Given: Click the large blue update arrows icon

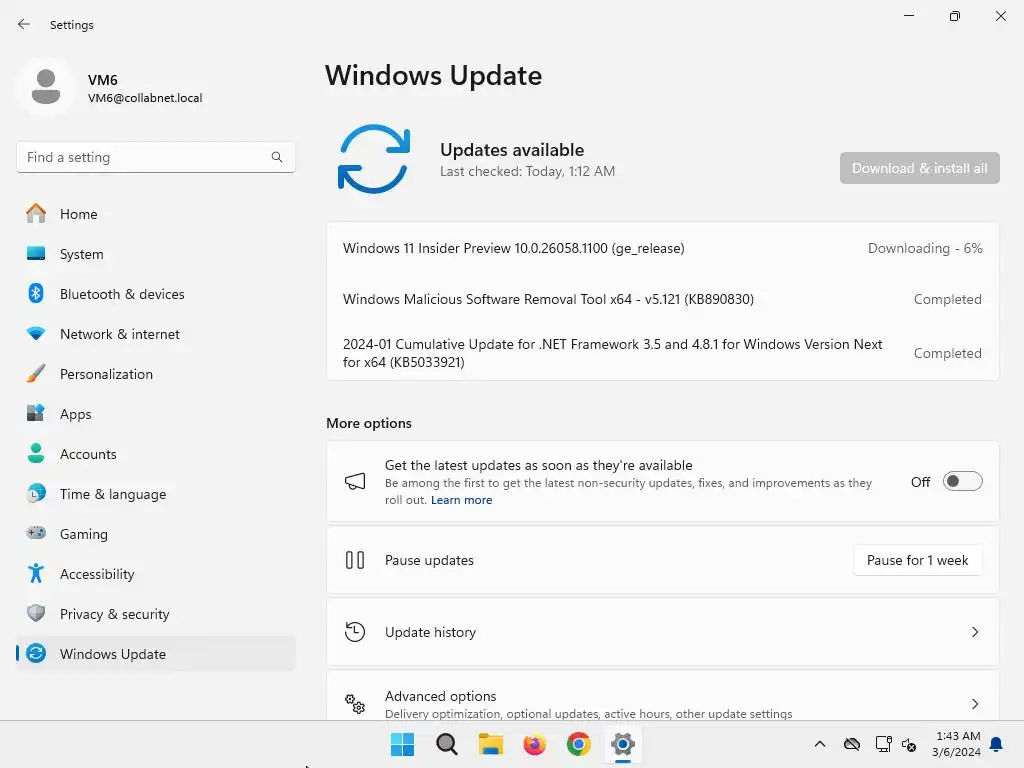Looking at the screenshot, I should [x=374, y=159].
